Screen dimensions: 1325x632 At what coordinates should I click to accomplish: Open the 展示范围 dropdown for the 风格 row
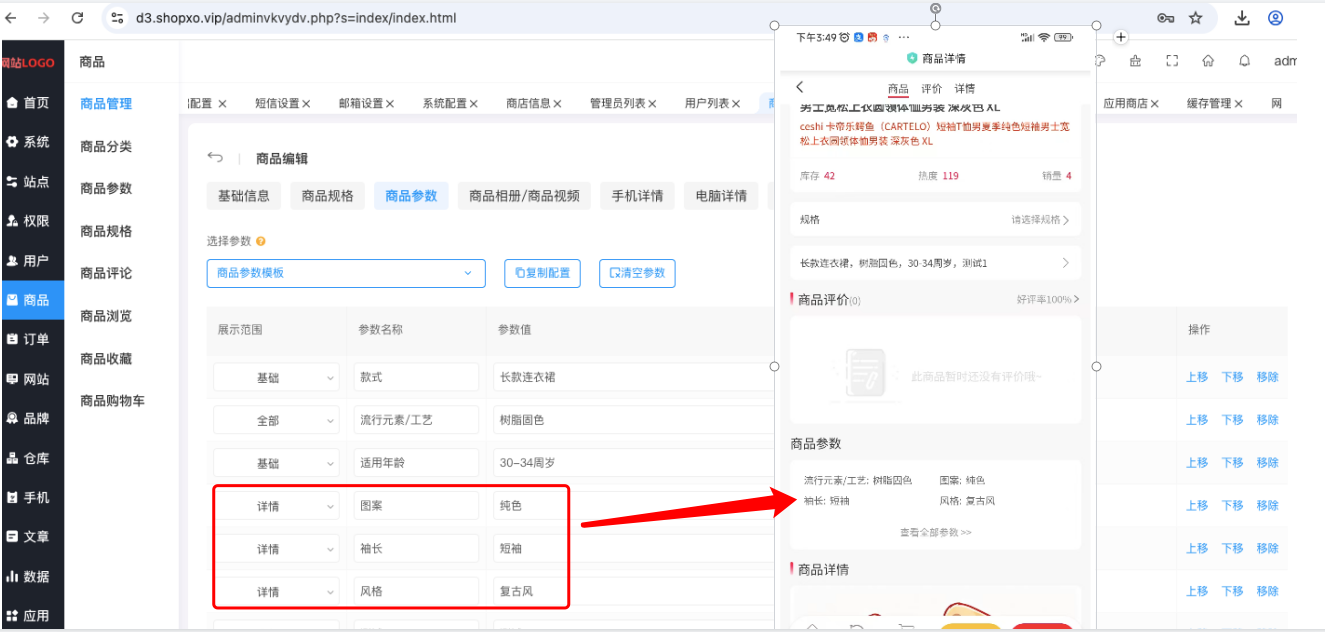(276, 591)
